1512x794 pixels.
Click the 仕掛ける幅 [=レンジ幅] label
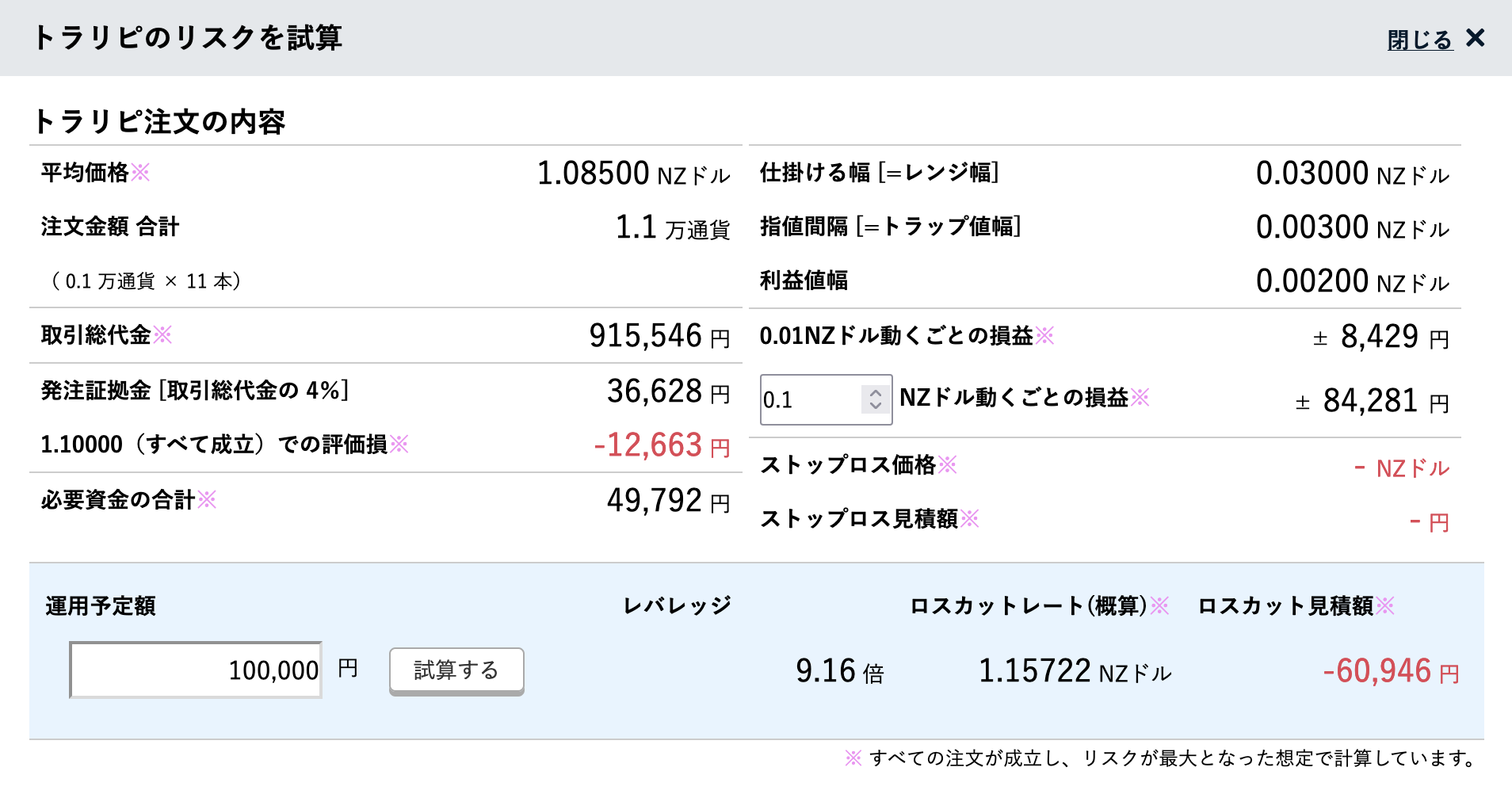click(x=880, y=172)
